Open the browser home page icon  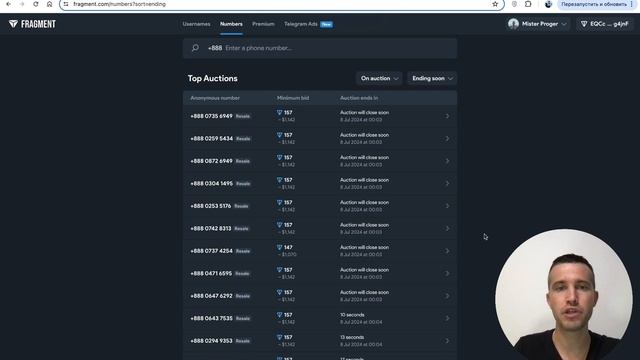[x=49, y=4]
